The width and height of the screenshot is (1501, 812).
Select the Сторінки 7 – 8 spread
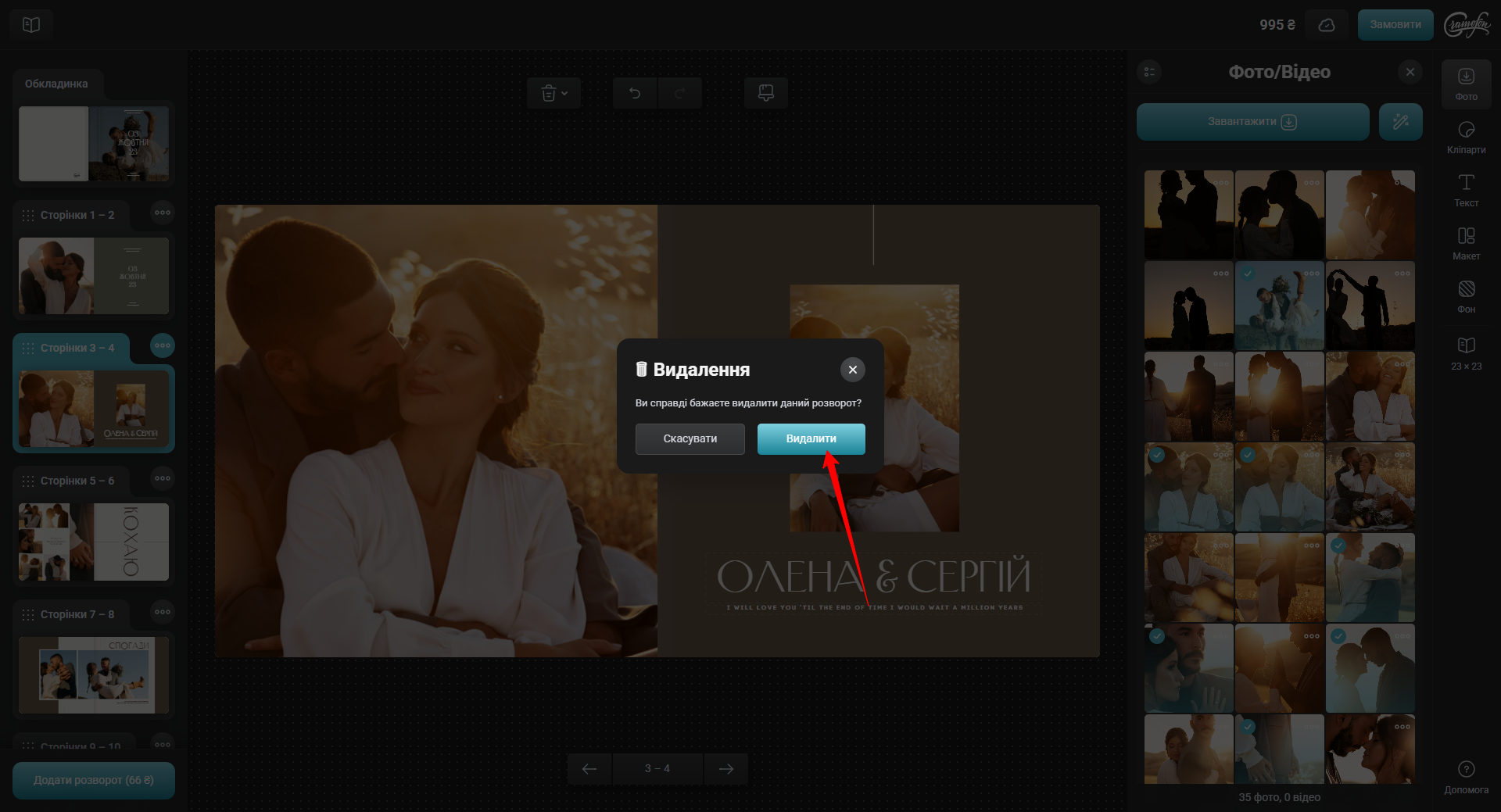(x=94, y=674)
